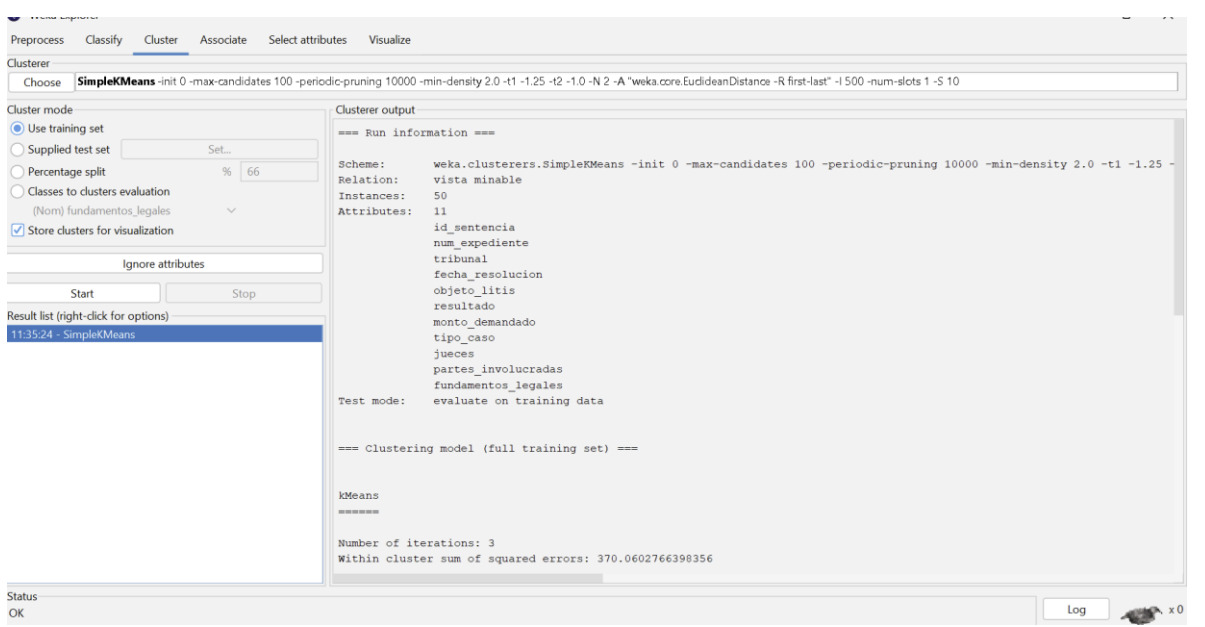This screenshot has height=627, width=1205.
Task: Switch to the Preprocess tab
Action: pyautogui.click(x=37, y=40)
